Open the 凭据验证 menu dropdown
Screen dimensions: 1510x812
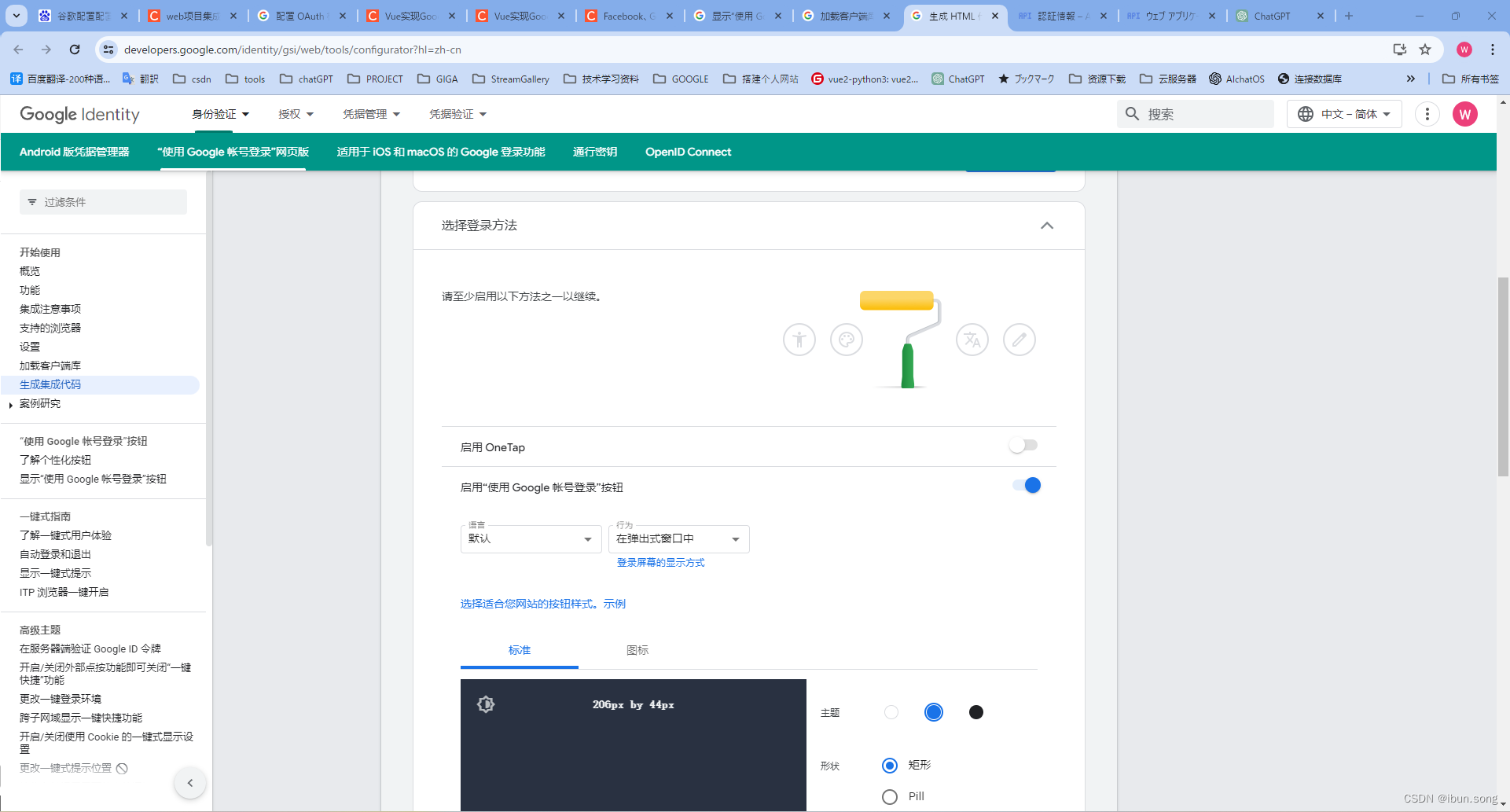coord(457,114)
